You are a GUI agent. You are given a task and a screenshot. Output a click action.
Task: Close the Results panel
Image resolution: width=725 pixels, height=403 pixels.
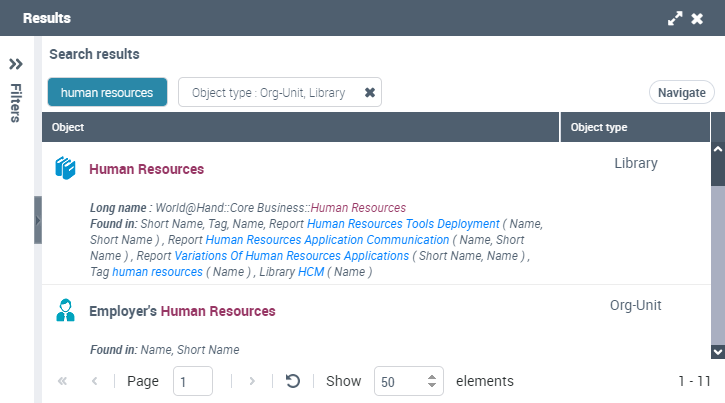(x=697, y=18)
